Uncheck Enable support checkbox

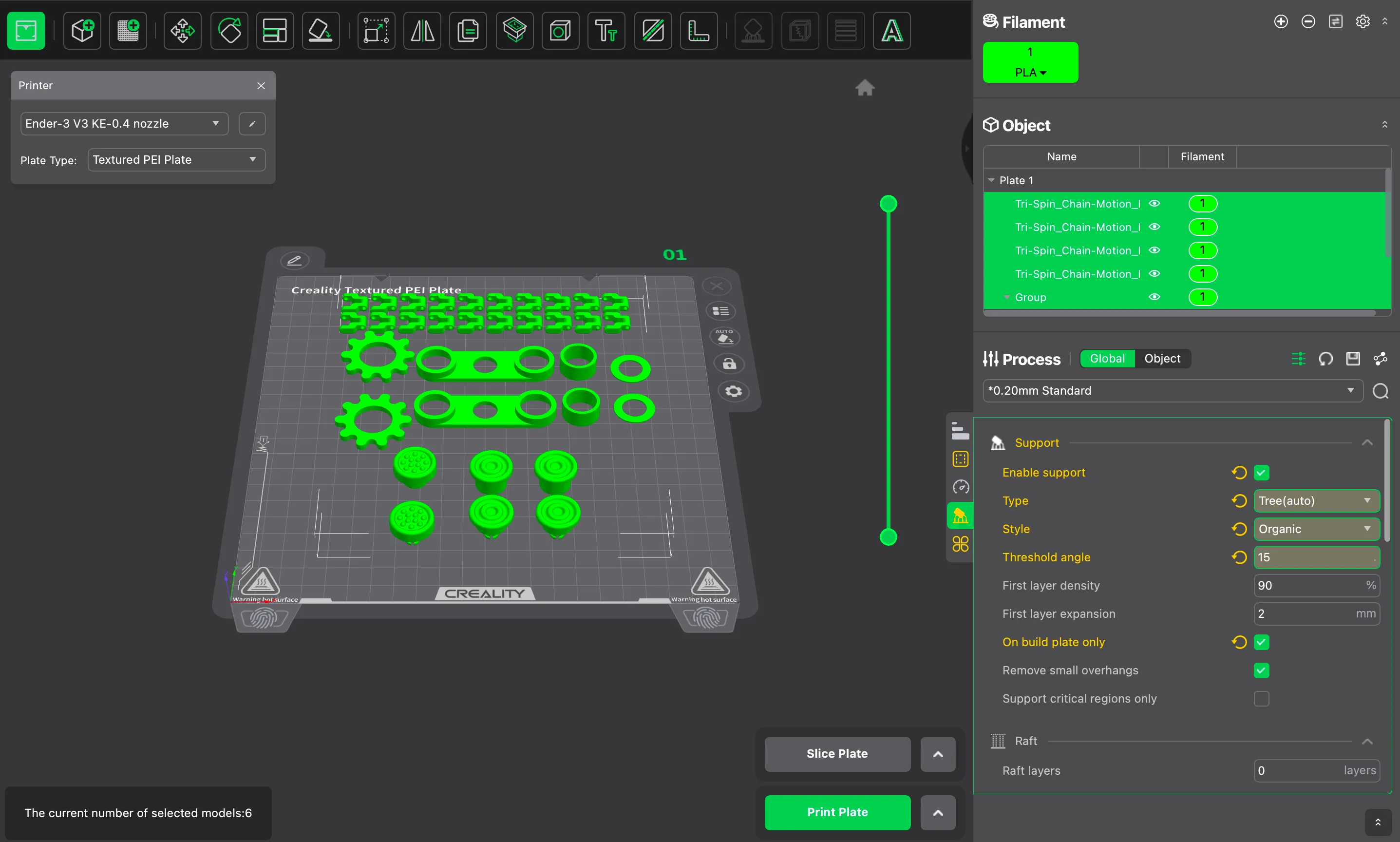pos(1261,473)
